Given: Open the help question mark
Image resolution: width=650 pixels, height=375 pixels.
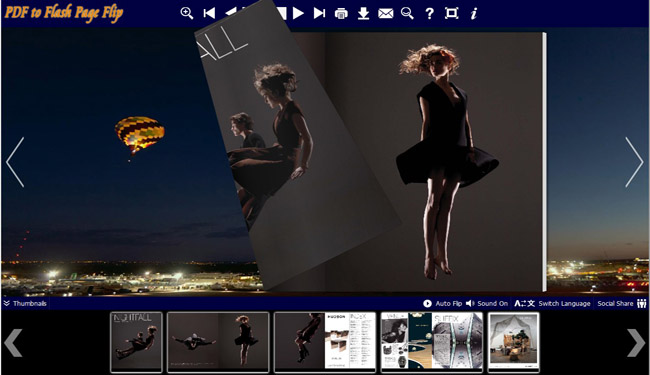Looking at the screenshot, I should 429,14.
